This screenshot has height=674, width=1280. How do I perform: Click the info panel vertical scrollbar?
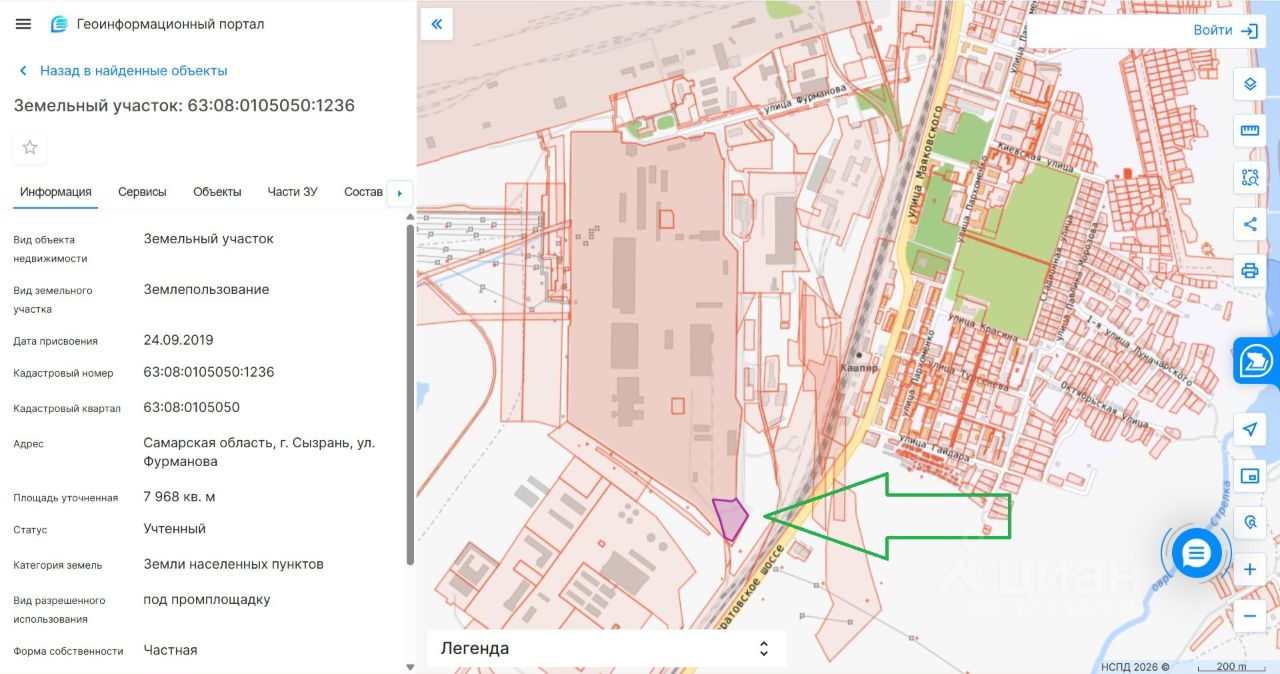coord(410,395)
